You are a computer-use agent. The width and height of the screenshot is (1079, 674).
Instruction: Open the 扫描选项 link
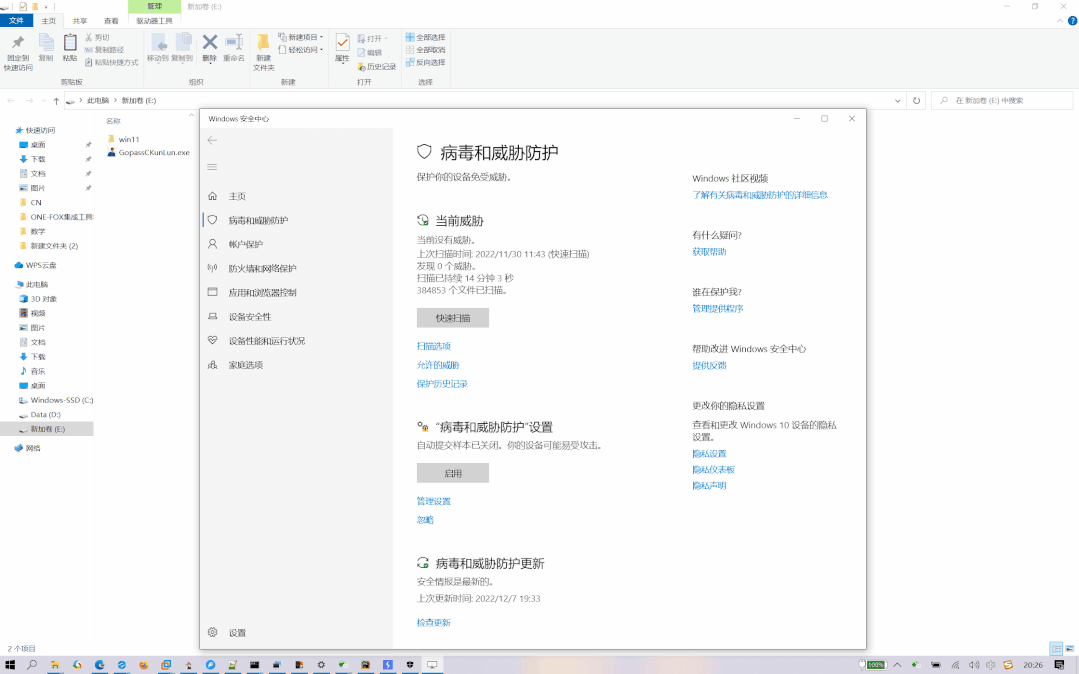[x=434, y=346]
